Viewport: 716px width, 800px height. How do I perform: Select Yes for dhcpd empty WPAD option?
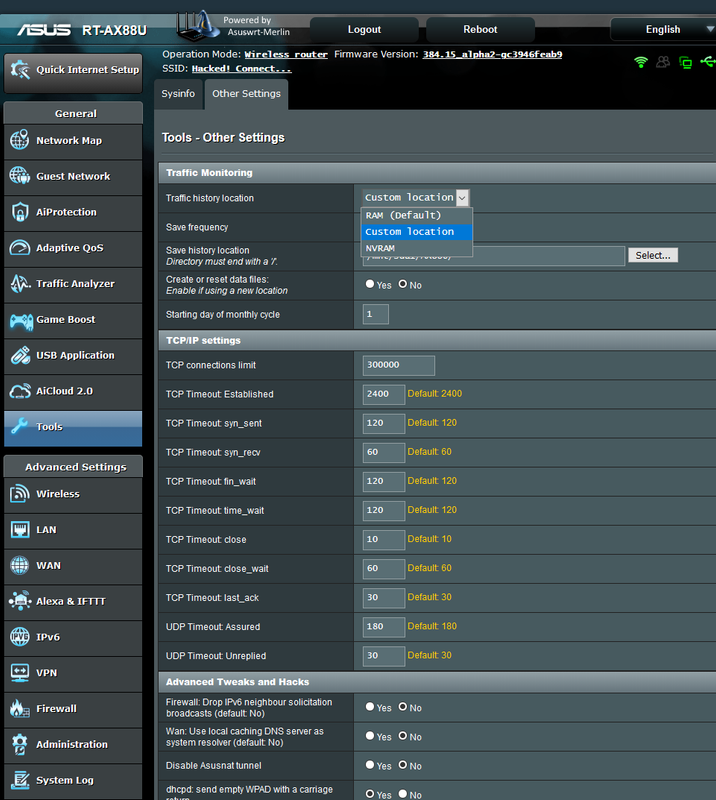pos(370,794)
